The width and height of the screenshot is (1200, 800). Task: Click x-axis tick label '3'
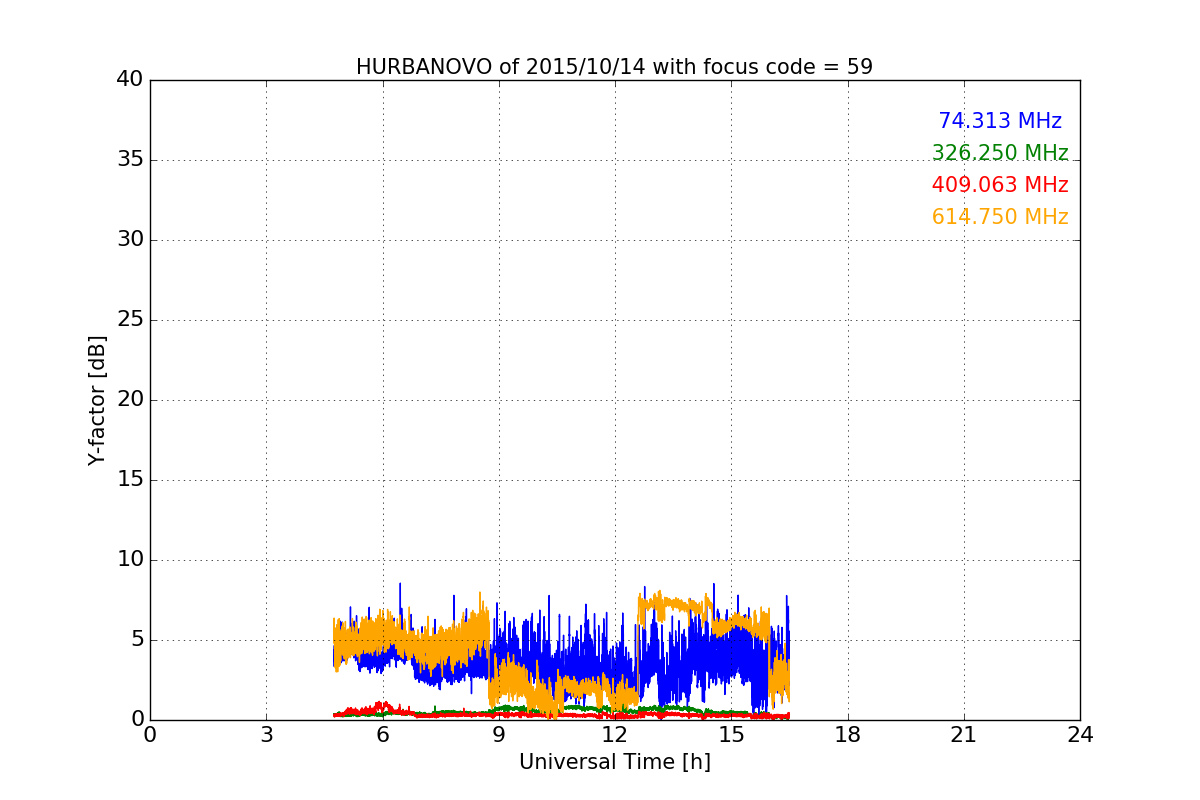click(x=266, y=735)
